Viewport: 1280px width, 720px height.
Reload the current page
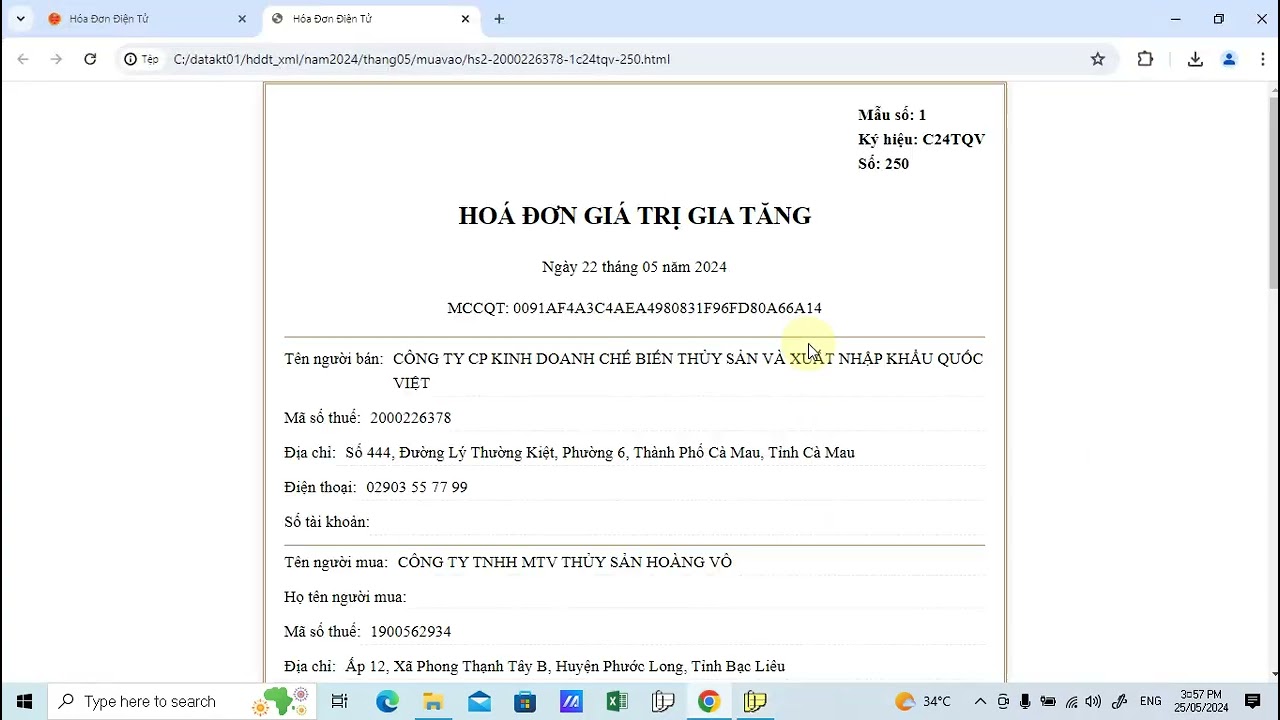[90, 59]
